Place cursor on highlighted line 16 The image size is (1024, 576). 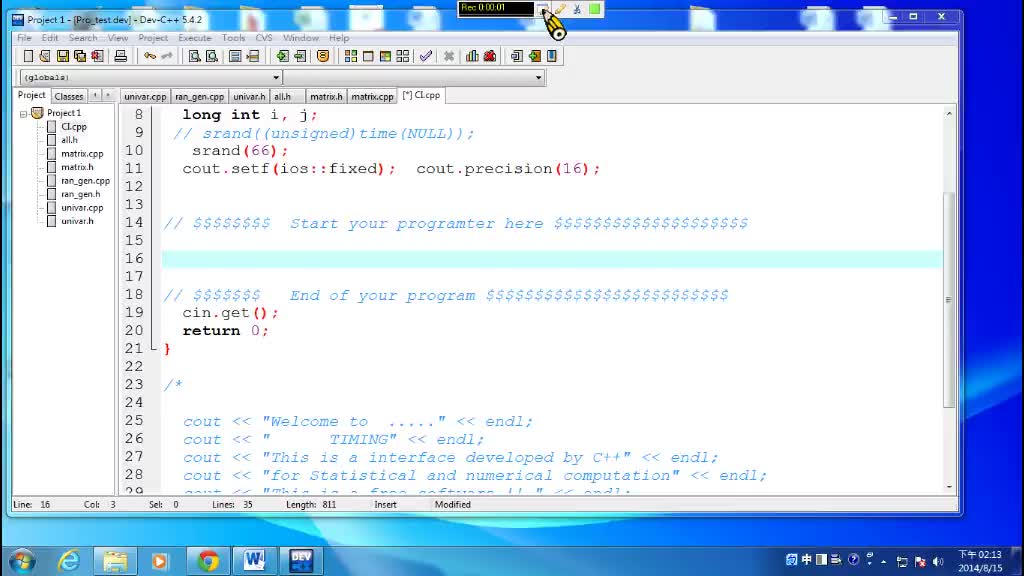[x=552, y=259]
